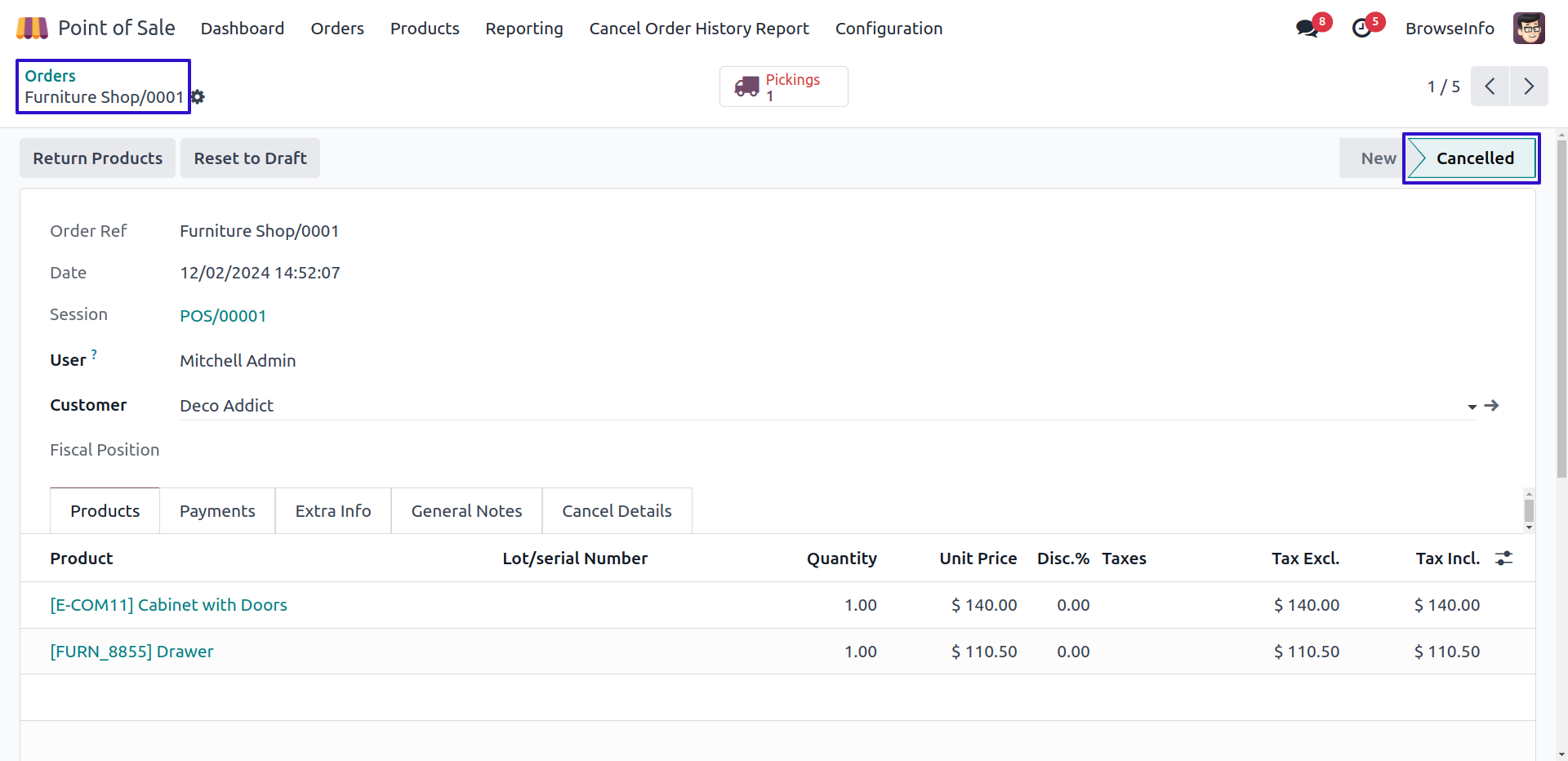
Task: Sort by the Tax Excl. column header
Action: tap(1305, 559)
